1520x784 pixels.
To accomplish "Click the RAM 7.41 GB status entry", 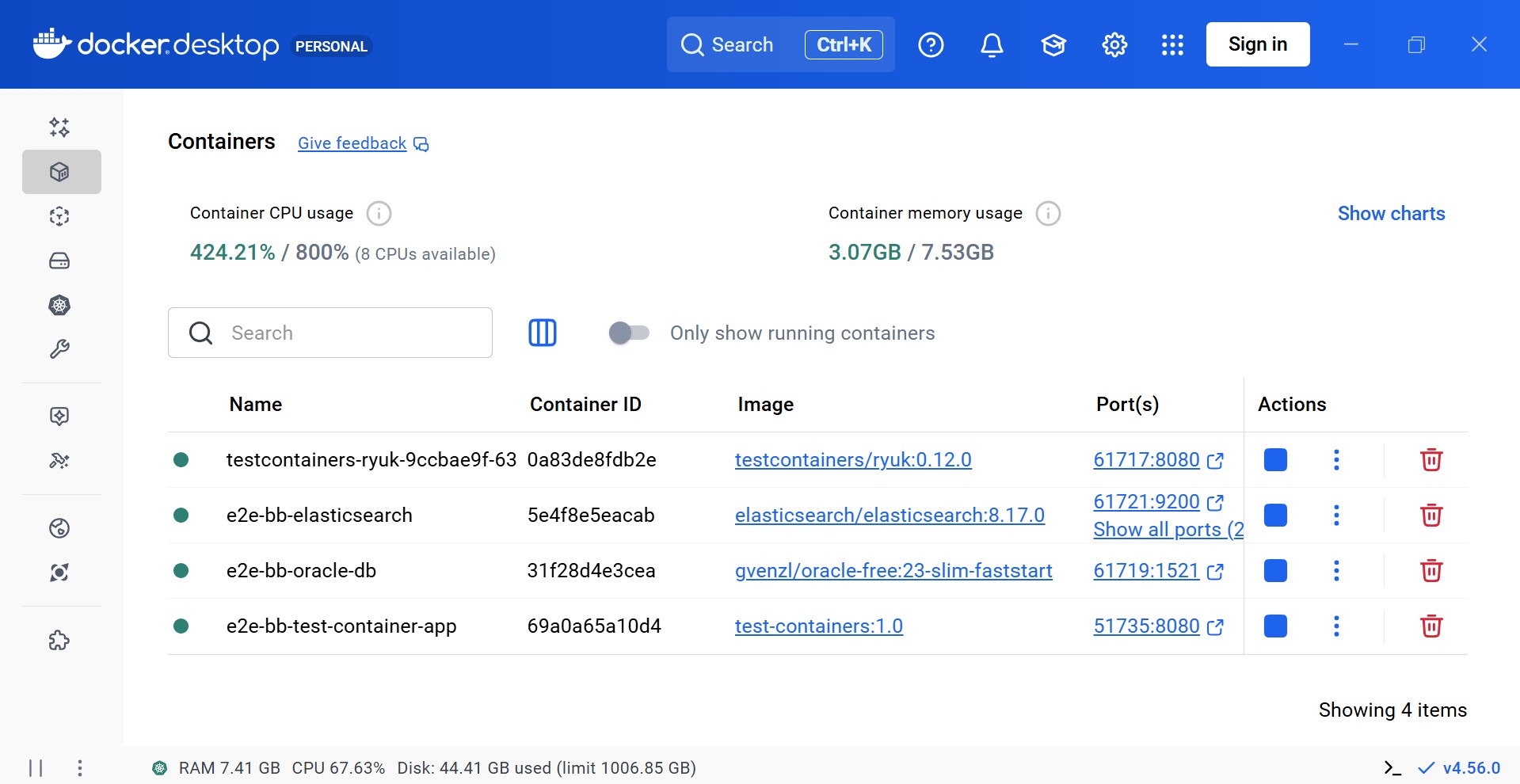I will click(230, 767).
